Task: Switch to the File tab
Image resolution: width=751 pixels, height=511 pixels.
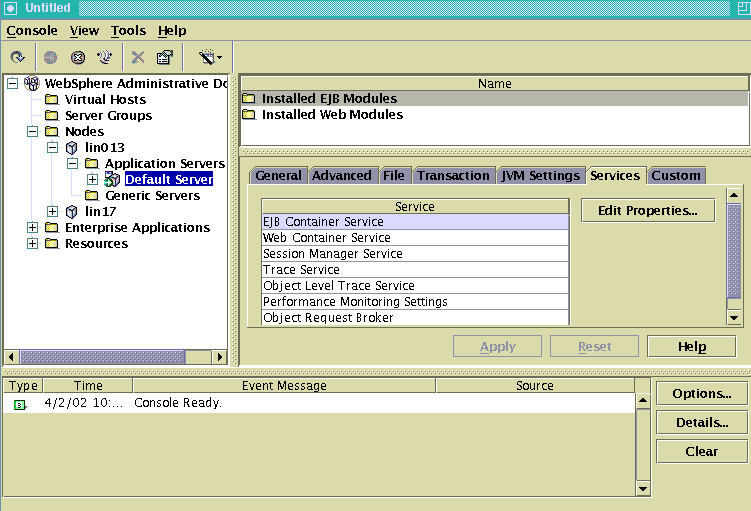Action: click(394, 175)
